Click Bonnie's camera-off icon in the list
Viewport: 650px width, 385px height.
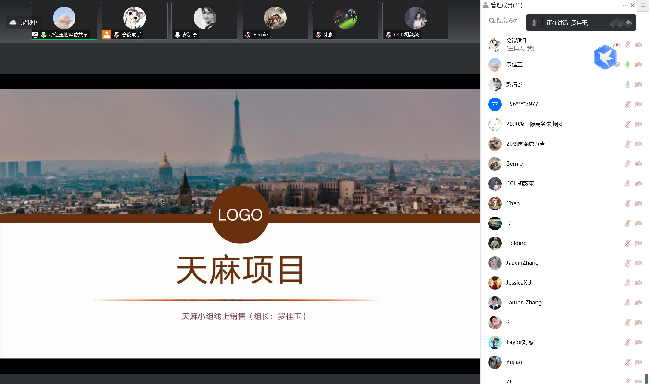click(638, 164)
